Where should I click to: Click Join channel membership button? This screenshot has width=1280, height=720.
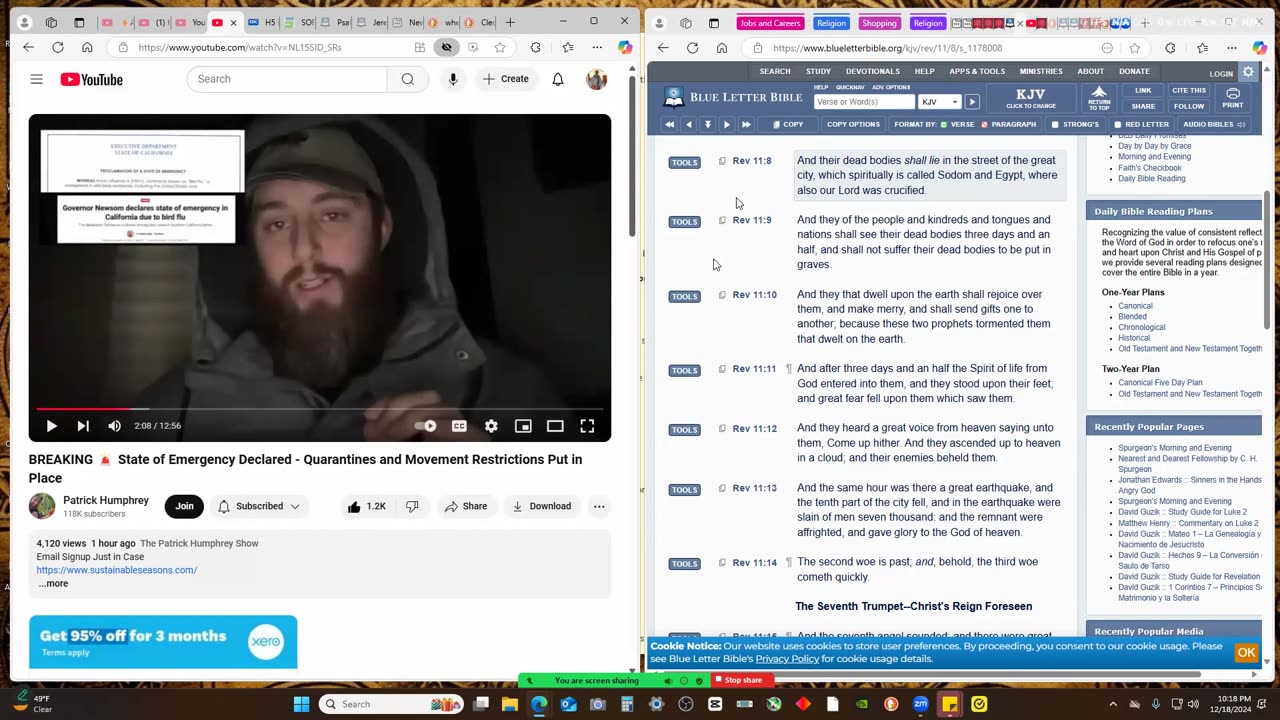[184, 506]
